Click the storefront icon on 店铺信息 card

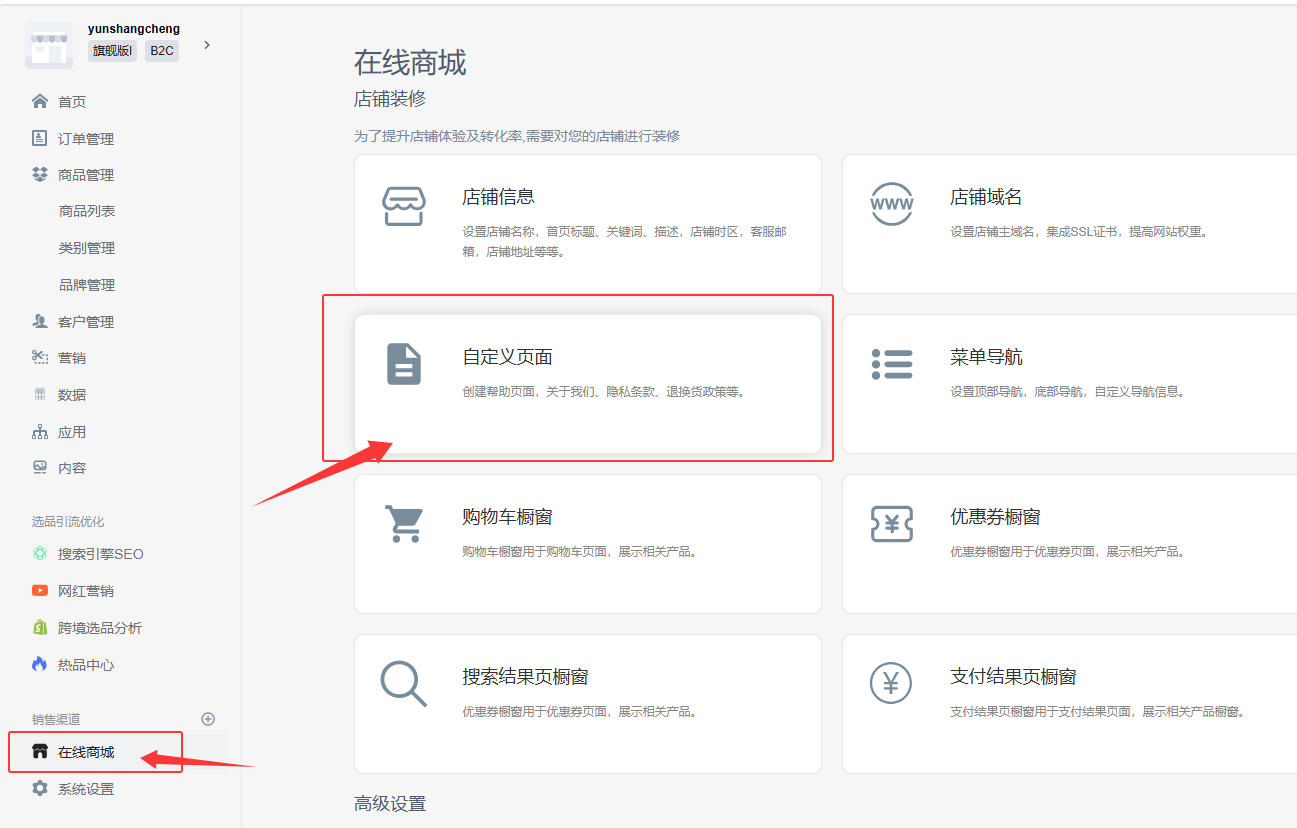point(404,205)
